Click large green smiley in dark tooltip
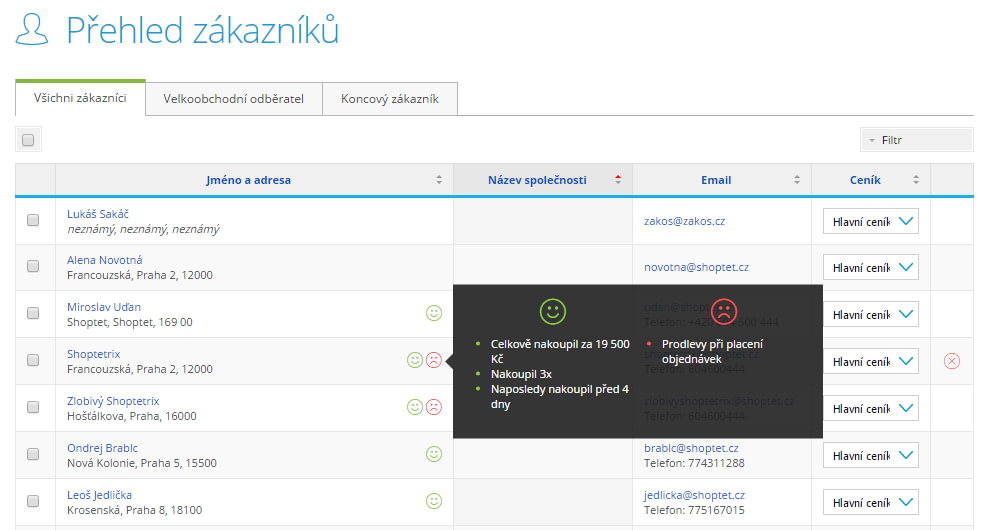The width and height of the screenshot is (982, 530). [x=552, y=311]
